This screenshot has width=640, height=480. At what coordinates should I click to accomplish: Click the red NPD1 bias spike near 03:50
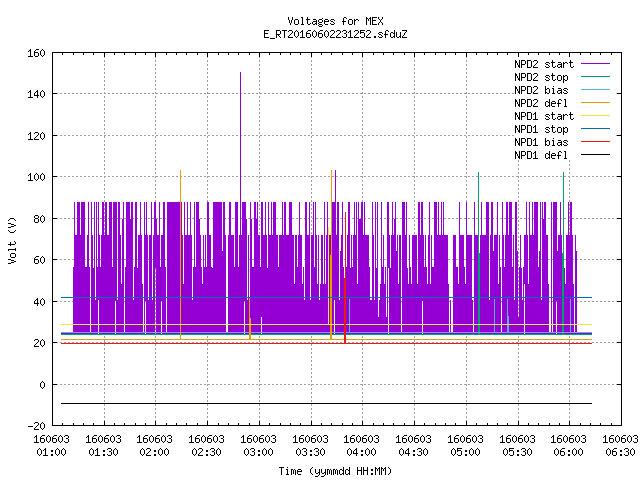coord(345,278)
